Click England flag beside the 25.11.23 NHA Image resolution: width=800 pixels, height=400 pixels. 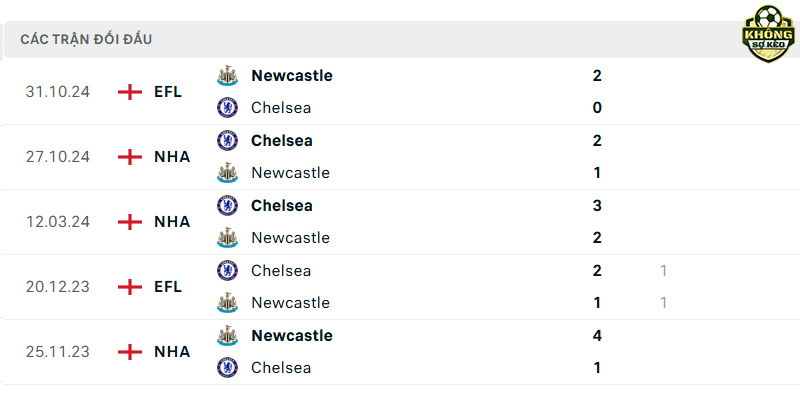[x=130, y=352]
